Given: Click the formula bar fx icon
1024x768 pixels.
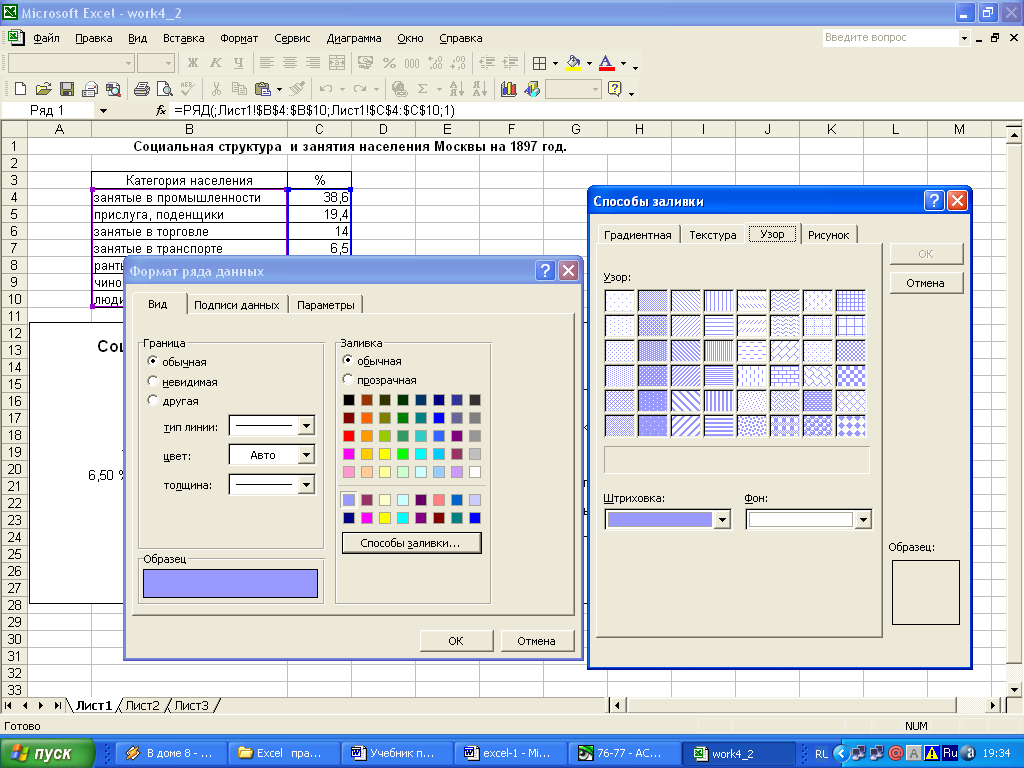Looking at the screenshot, I should [161, 111].
